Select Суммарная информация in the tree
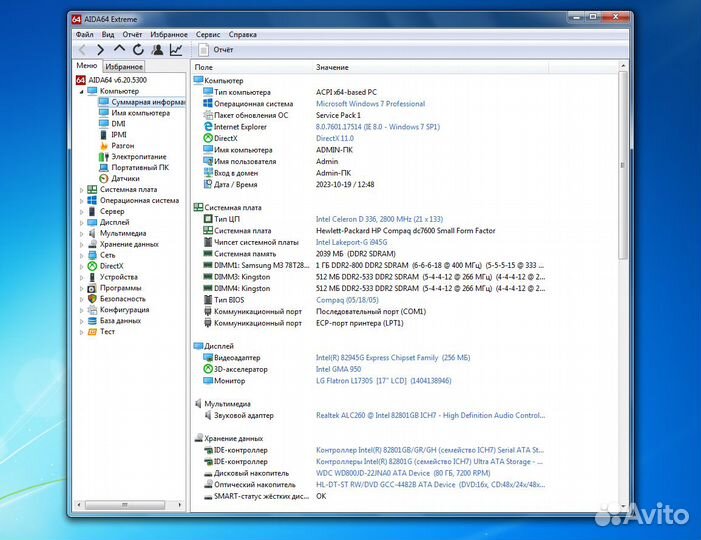The height and width of the screenshot is (540, 701). [141, 102]
